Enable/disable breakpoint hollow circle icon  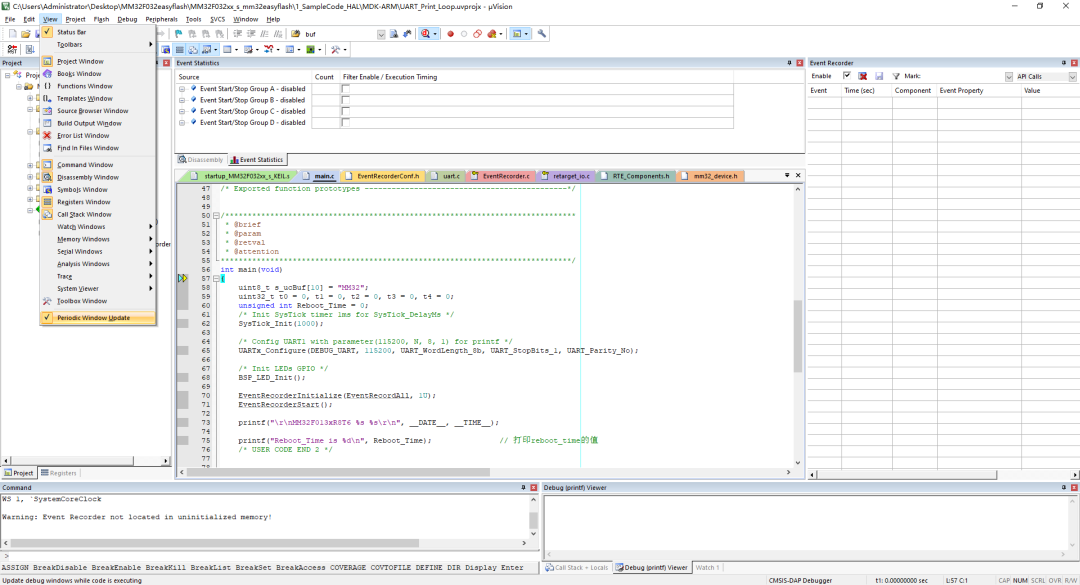coord(464,34)
